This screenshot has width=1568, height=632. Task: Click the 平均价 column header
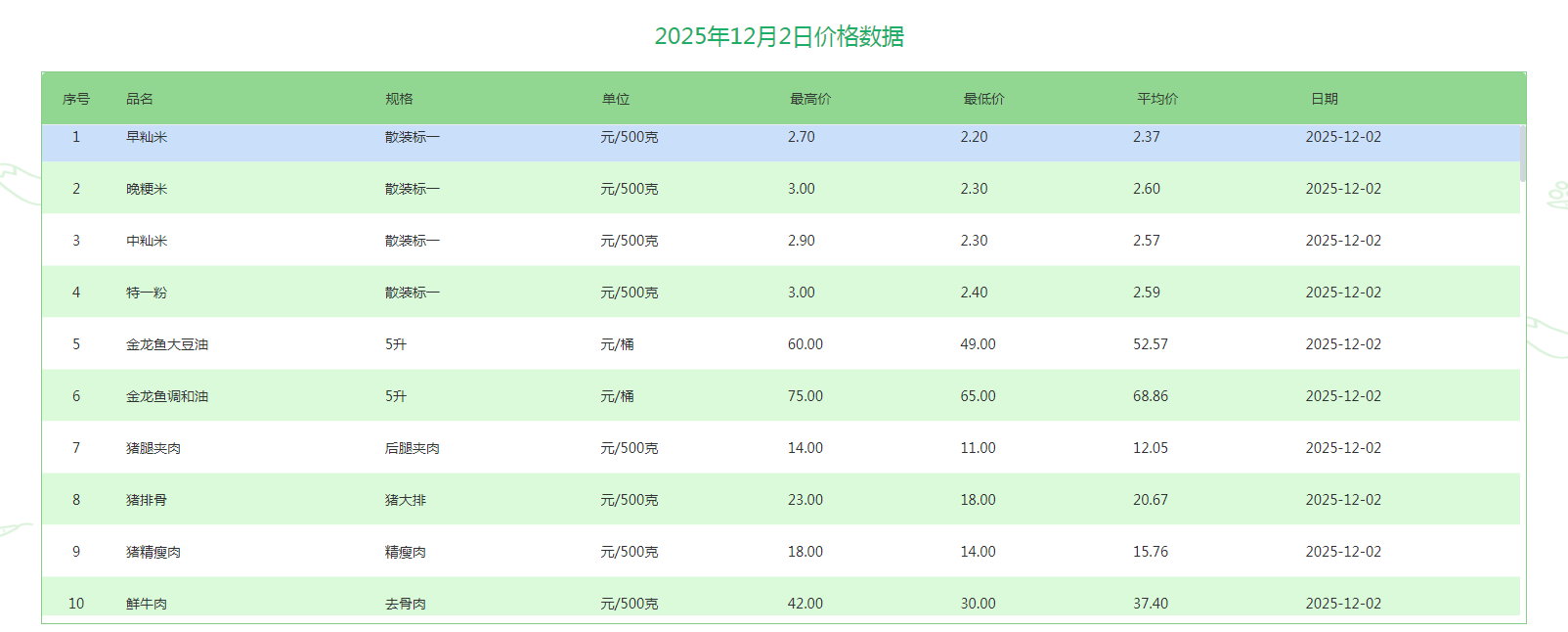tap(1157, 99)
